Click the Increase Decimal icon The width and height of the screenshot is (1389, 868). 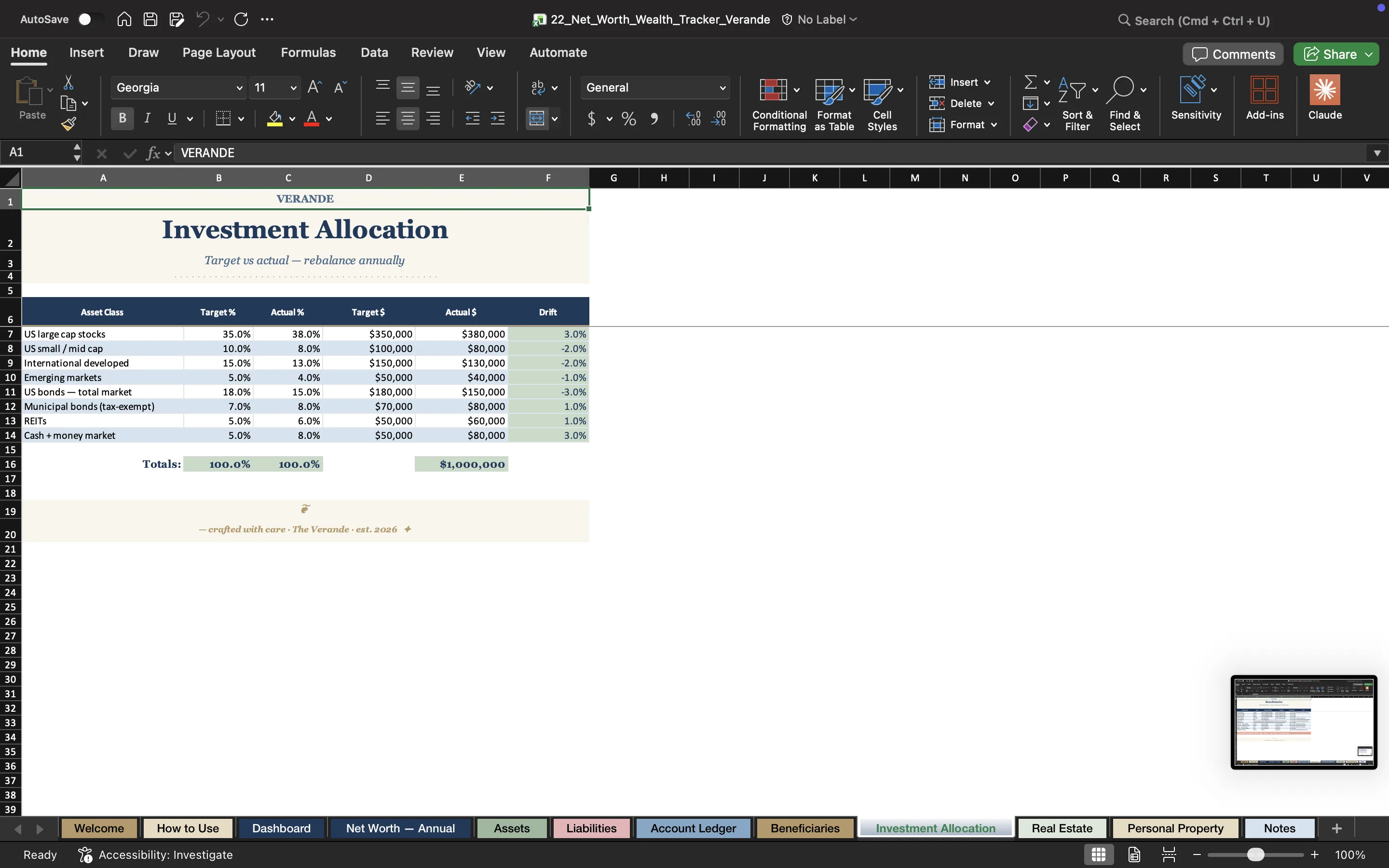coord(694,119)
